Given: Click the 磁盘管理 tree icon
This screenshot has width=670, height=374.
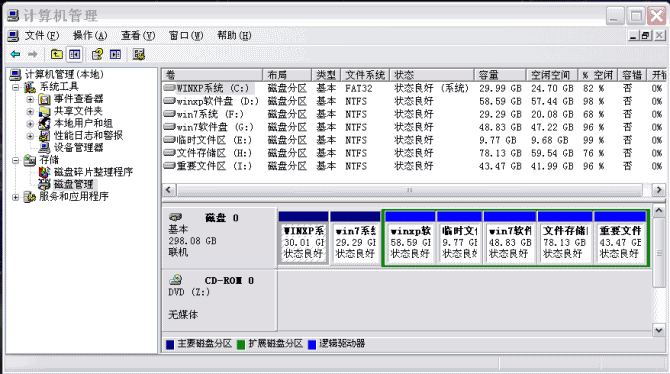Looking at the screenshot, I should [44, 185].
